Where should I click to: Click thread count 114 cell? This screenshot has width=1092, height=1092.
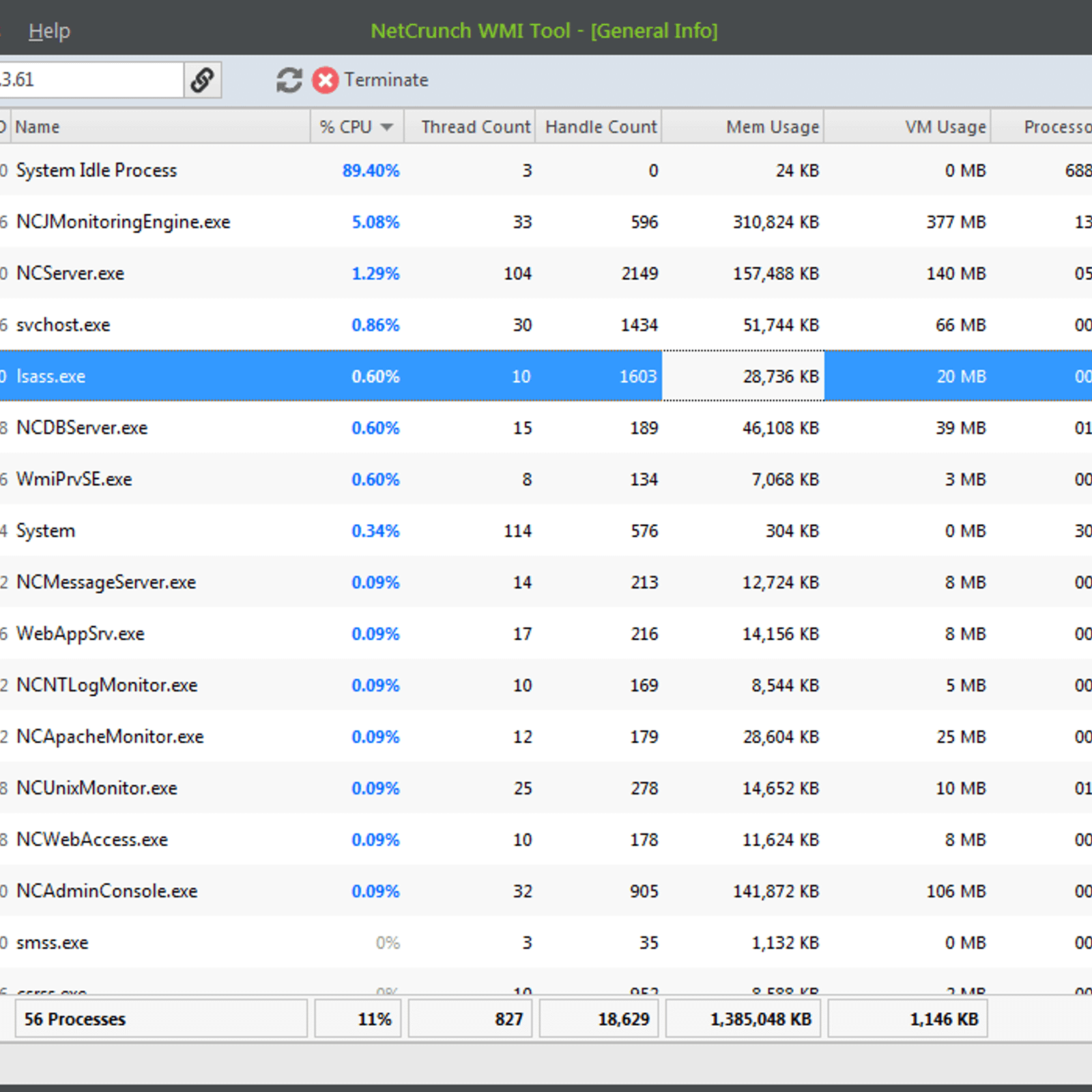pos(517,531)
